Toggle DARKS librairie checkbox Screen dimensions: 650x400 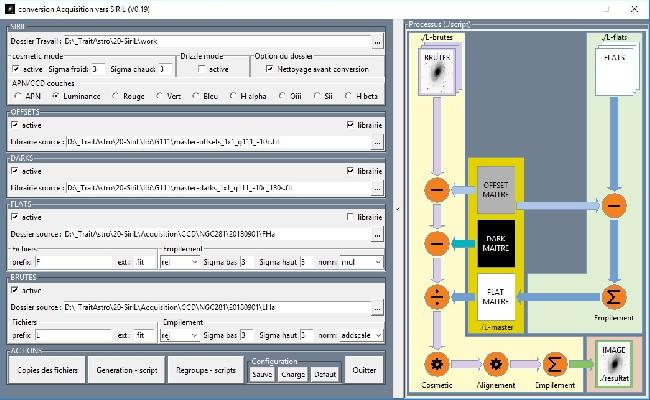click(x=350, y=171)
